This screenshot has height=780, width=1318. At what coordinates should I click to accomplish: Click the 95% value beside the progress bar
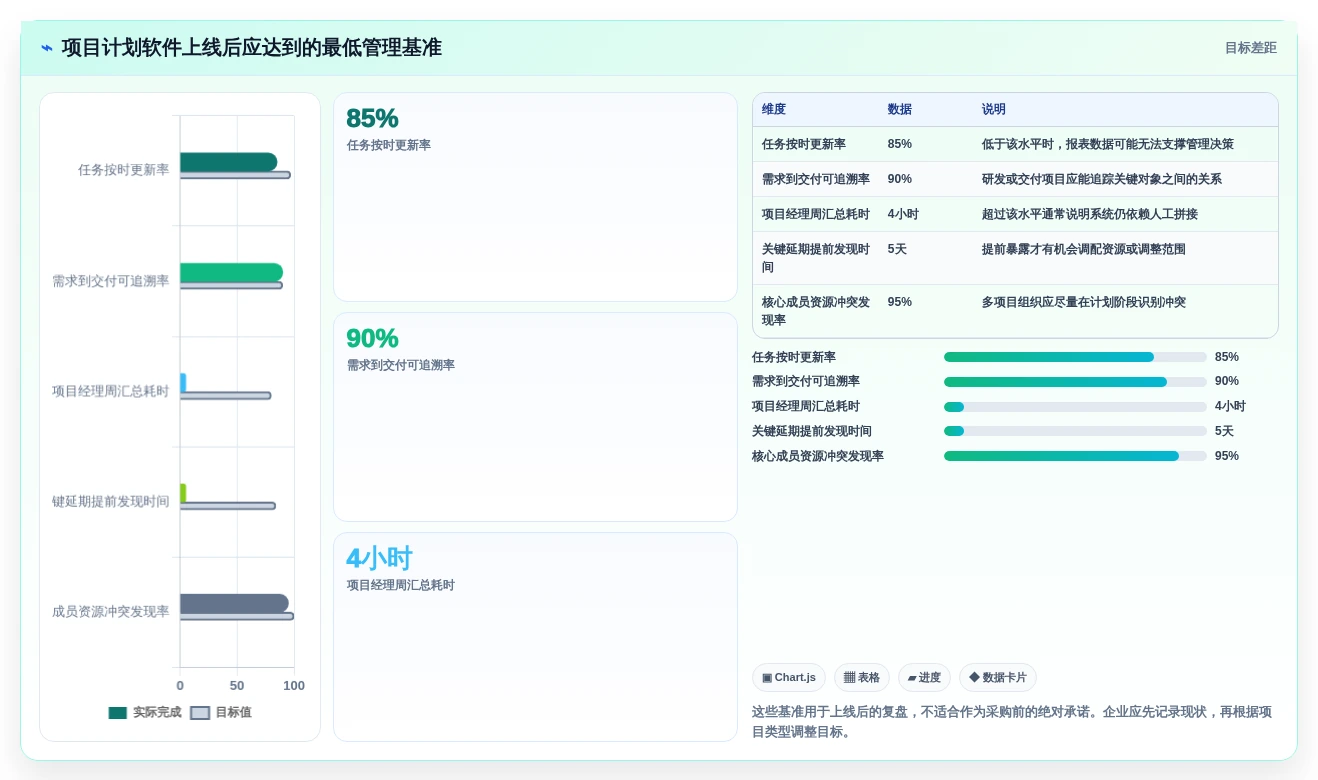[x=1227, y=456]
